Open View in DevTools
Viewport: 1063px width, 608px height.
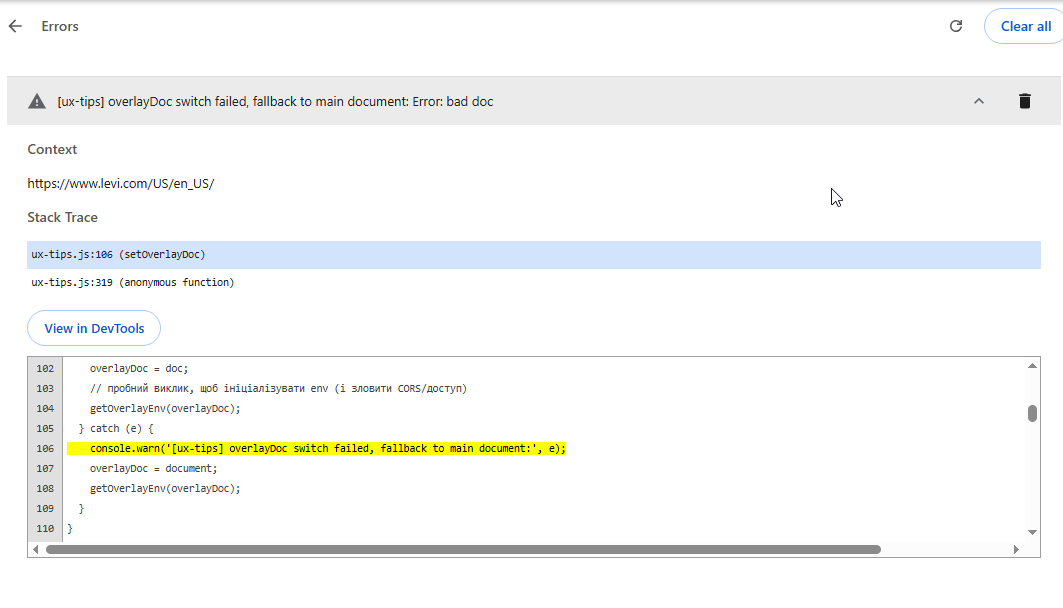[94, 328]
